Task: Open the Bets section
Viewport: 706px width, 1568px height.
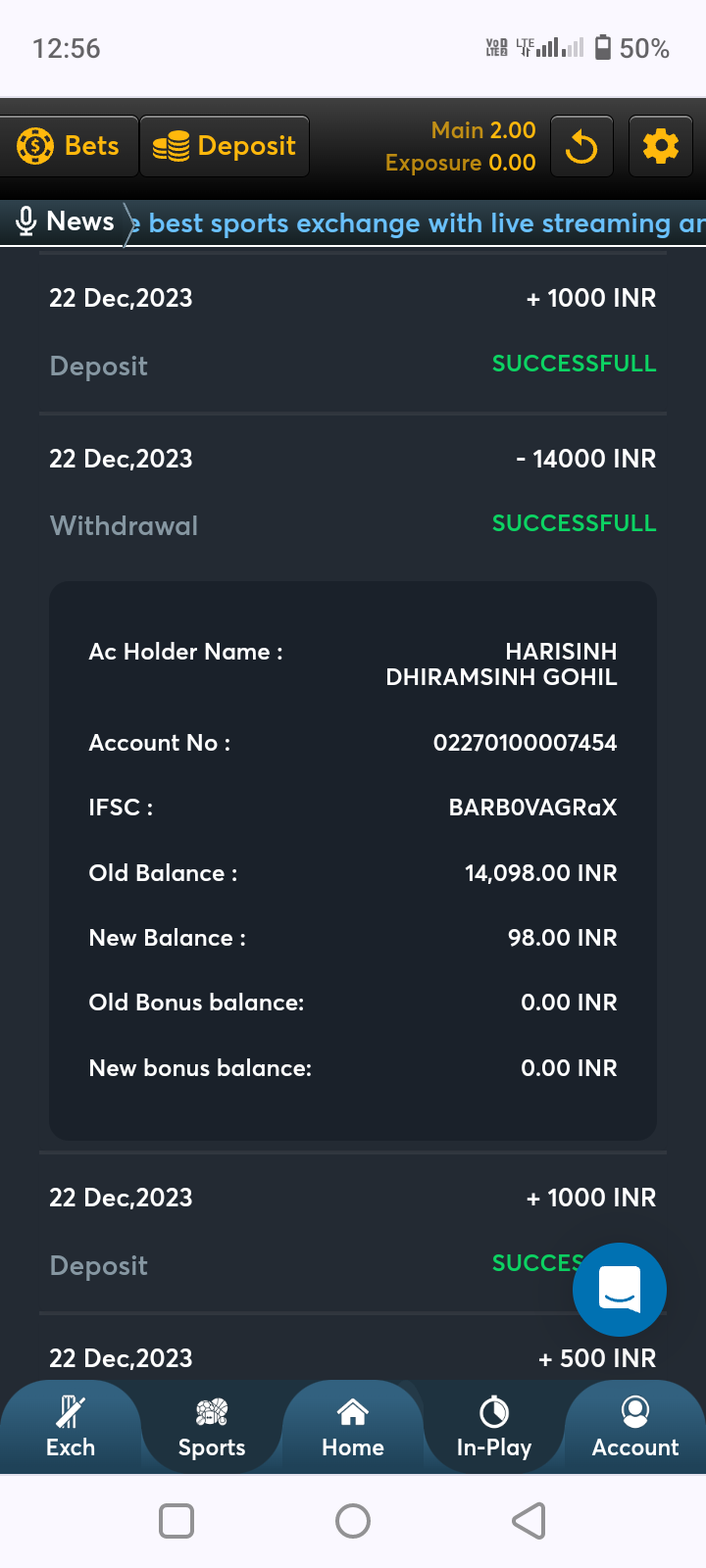Action: [x=69, y=147]
